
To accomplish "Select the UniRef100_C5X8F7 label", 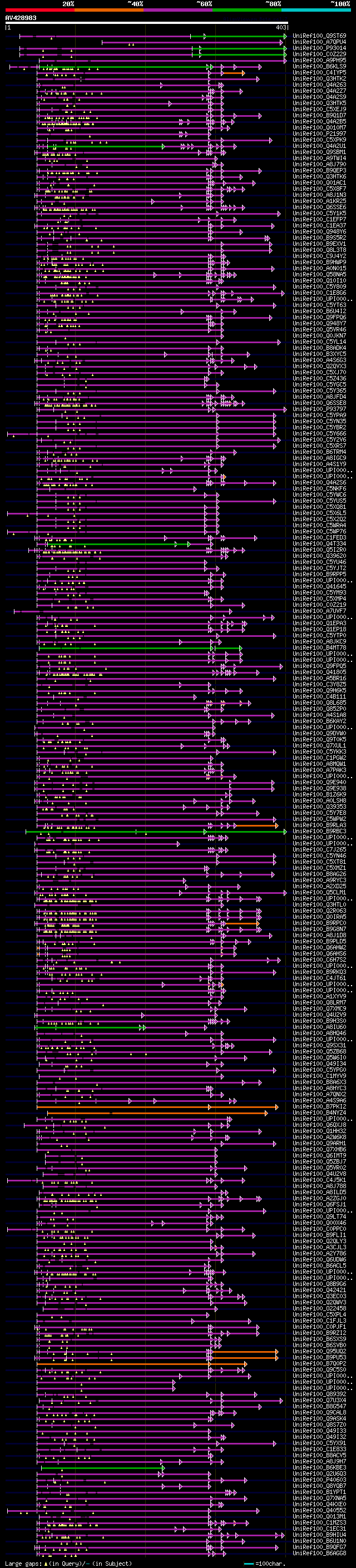I will pyautogui.click(x=319, y=189).
